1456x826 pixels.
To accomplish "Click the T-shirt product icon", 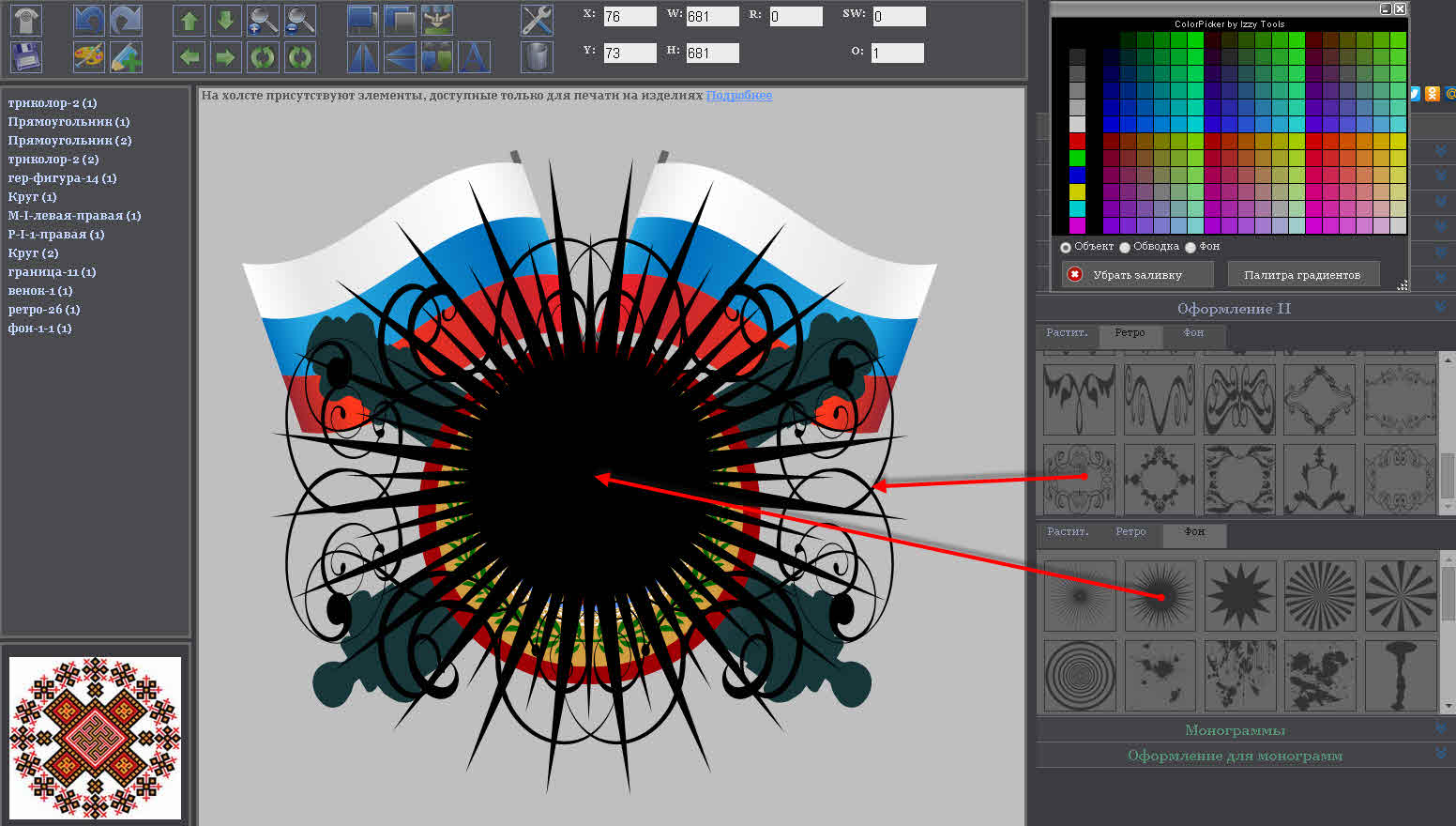I will click(x=26, y=20).
